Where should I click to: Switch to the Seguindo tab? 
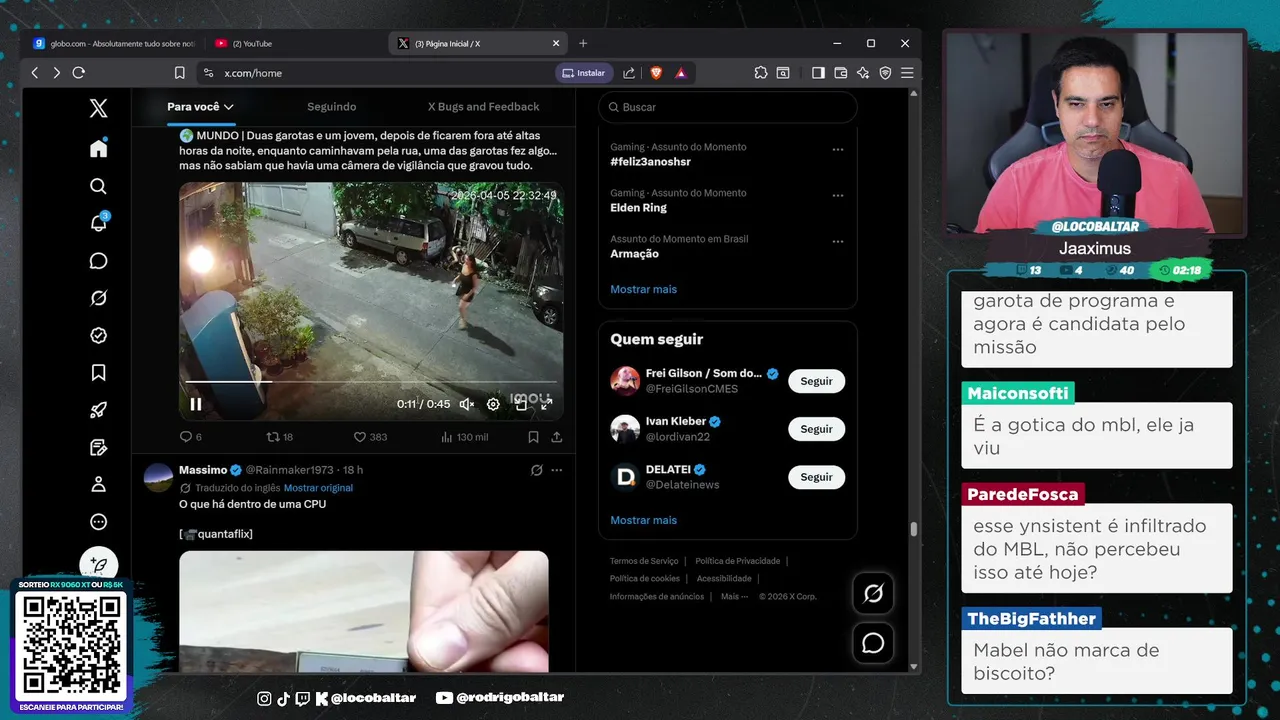pyautogui.click(x=331, y=107)
